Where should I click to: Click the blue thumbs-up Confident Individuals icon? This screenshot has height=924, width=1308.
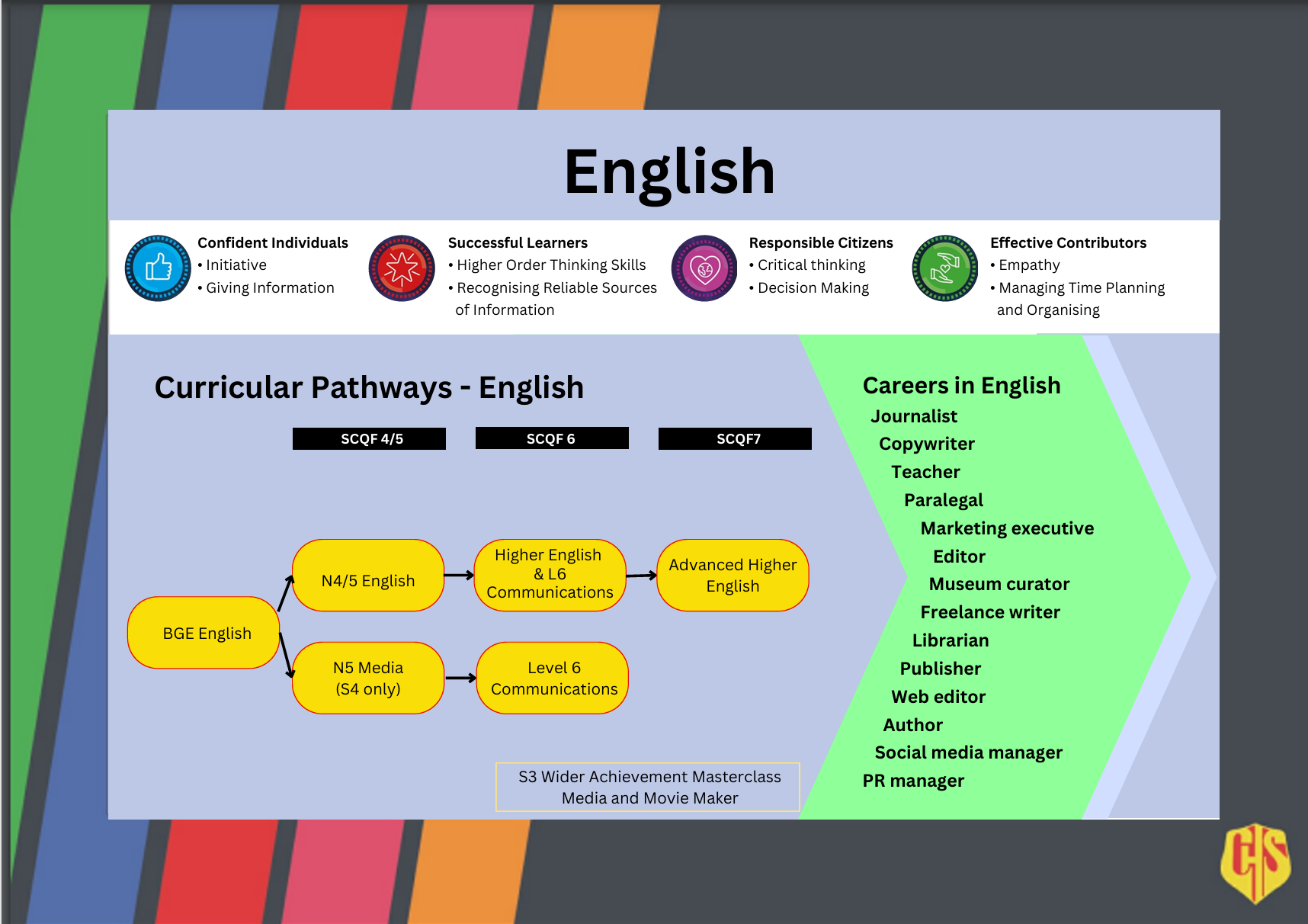coord(158,268)
